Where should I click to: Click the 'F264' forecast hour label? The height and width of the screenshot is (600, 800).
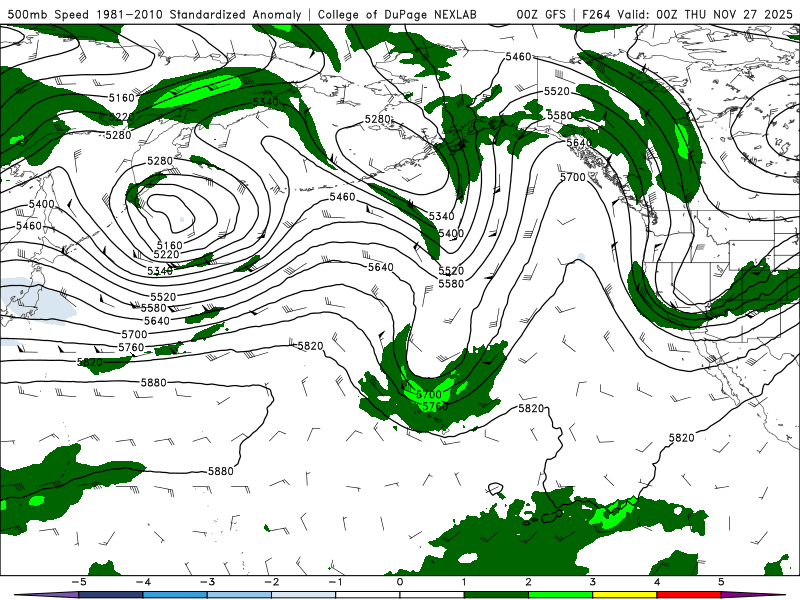597,14
